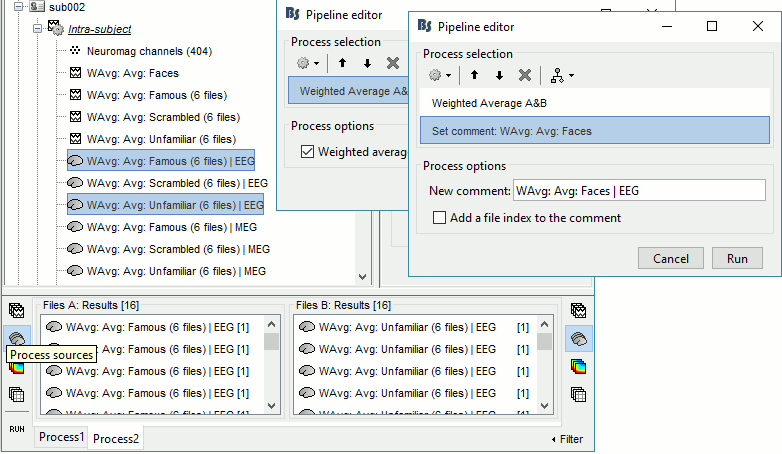Switch to the Process1 tab
The width and height of the screenshot is (782, 454).
tap(61, 438)
